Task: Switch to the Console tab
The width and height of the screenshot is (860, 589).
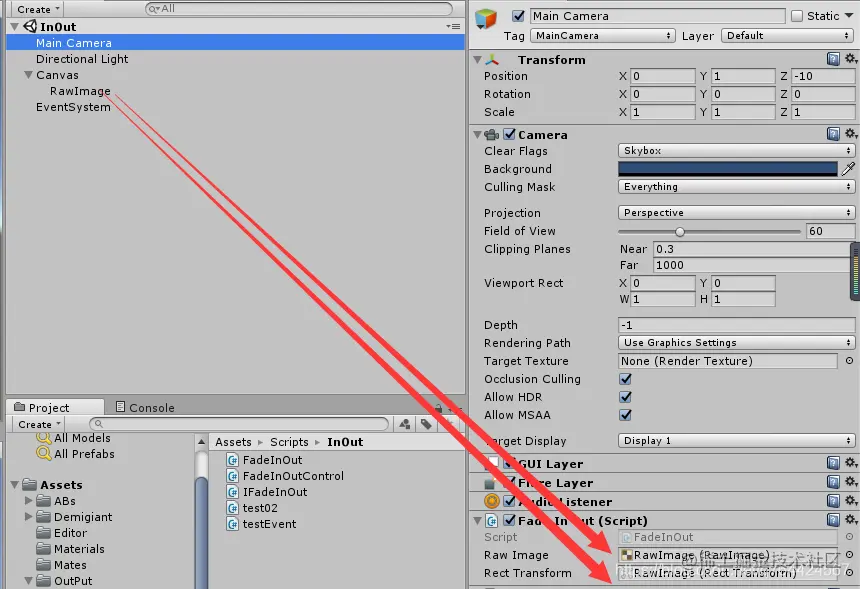Action: click(145, 407)
